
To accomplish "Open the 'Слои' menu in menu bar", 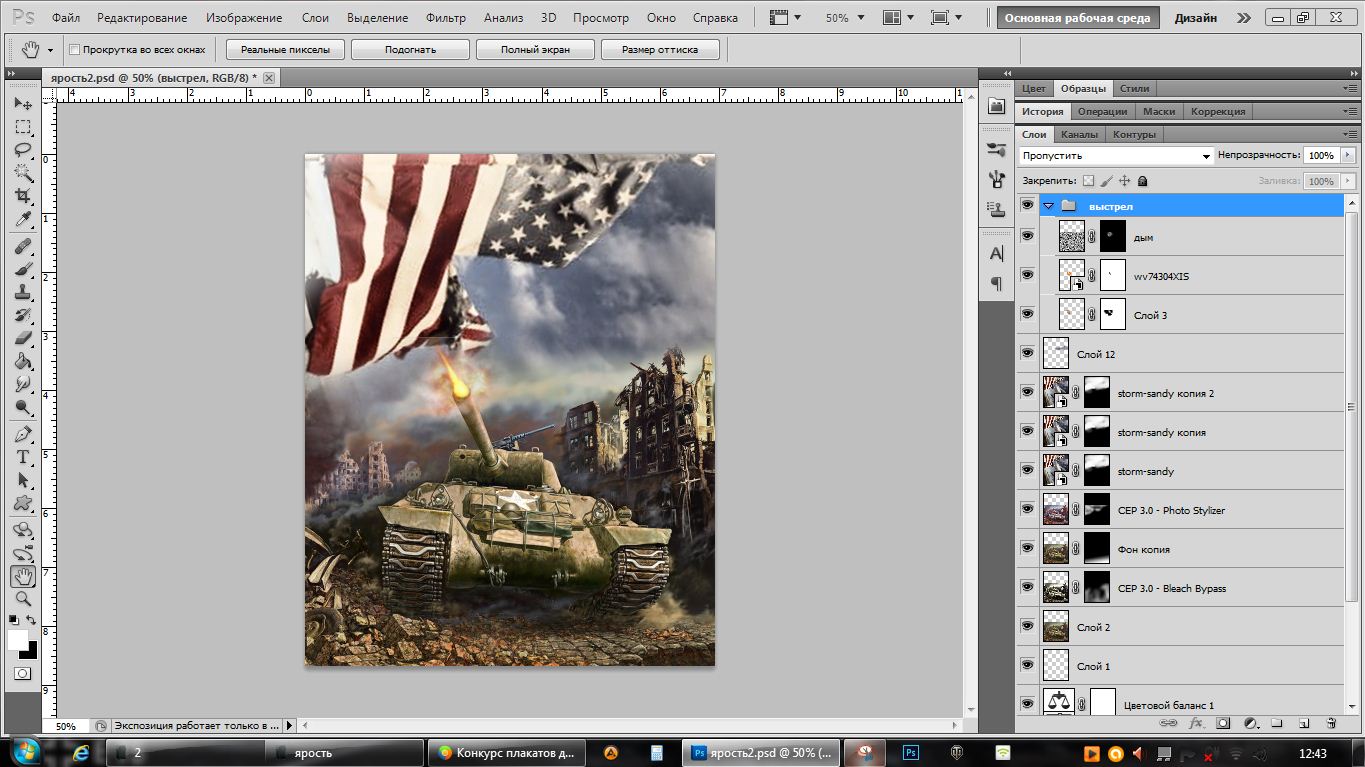I will pos(316,18).
